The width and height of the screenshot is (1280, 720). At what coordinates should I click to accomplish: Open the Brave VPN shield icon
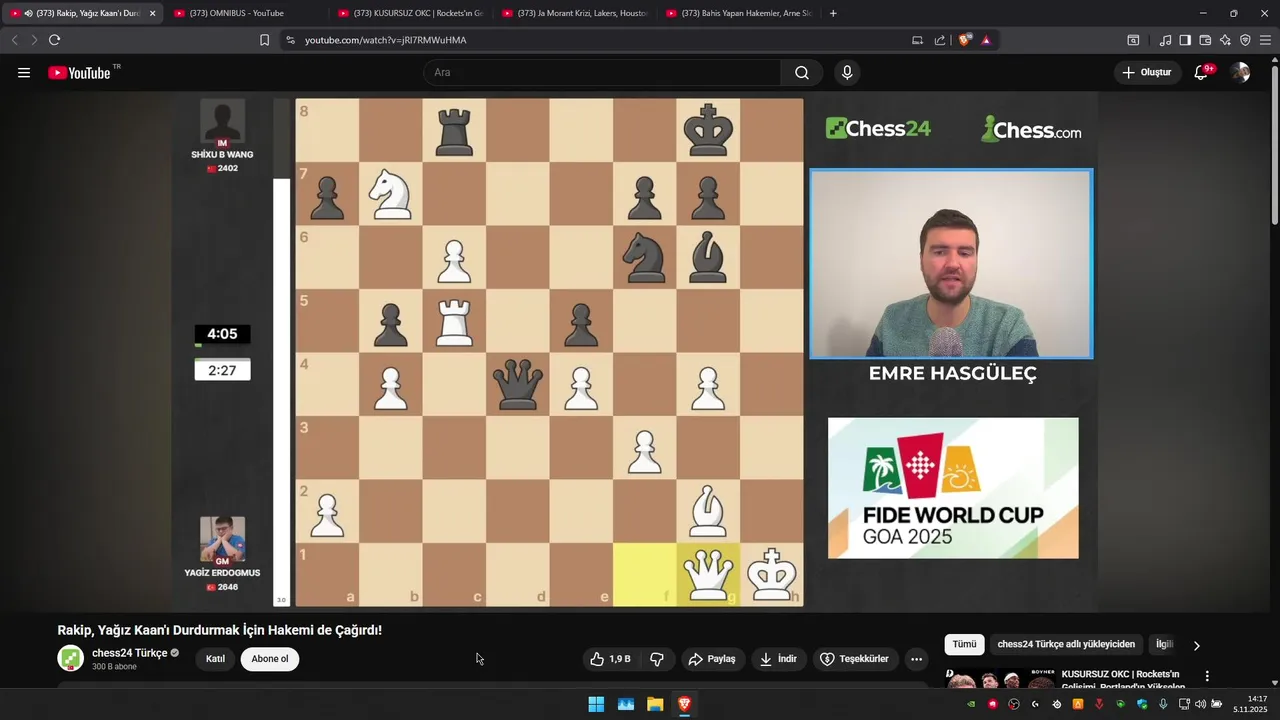1245,40
